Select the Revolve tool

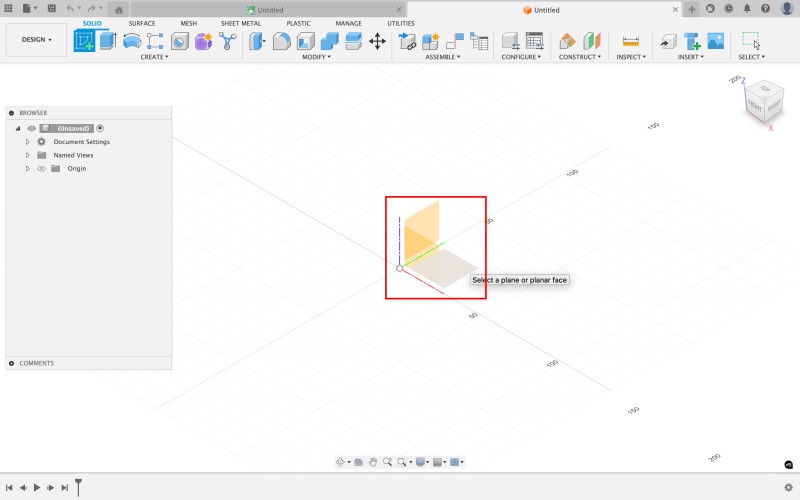pos(132,41)
